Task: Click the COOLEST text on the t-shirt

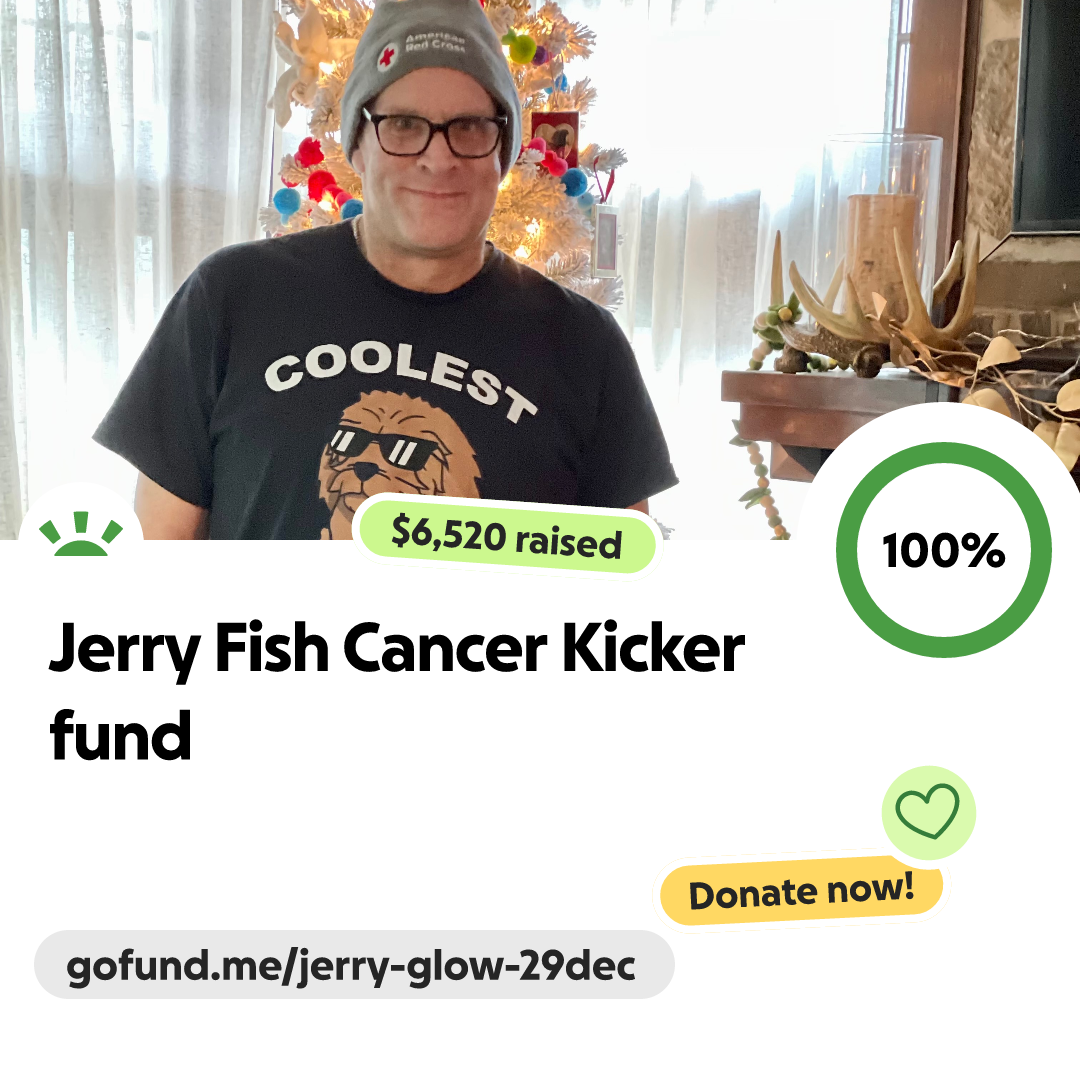Action: click(400, 379)
